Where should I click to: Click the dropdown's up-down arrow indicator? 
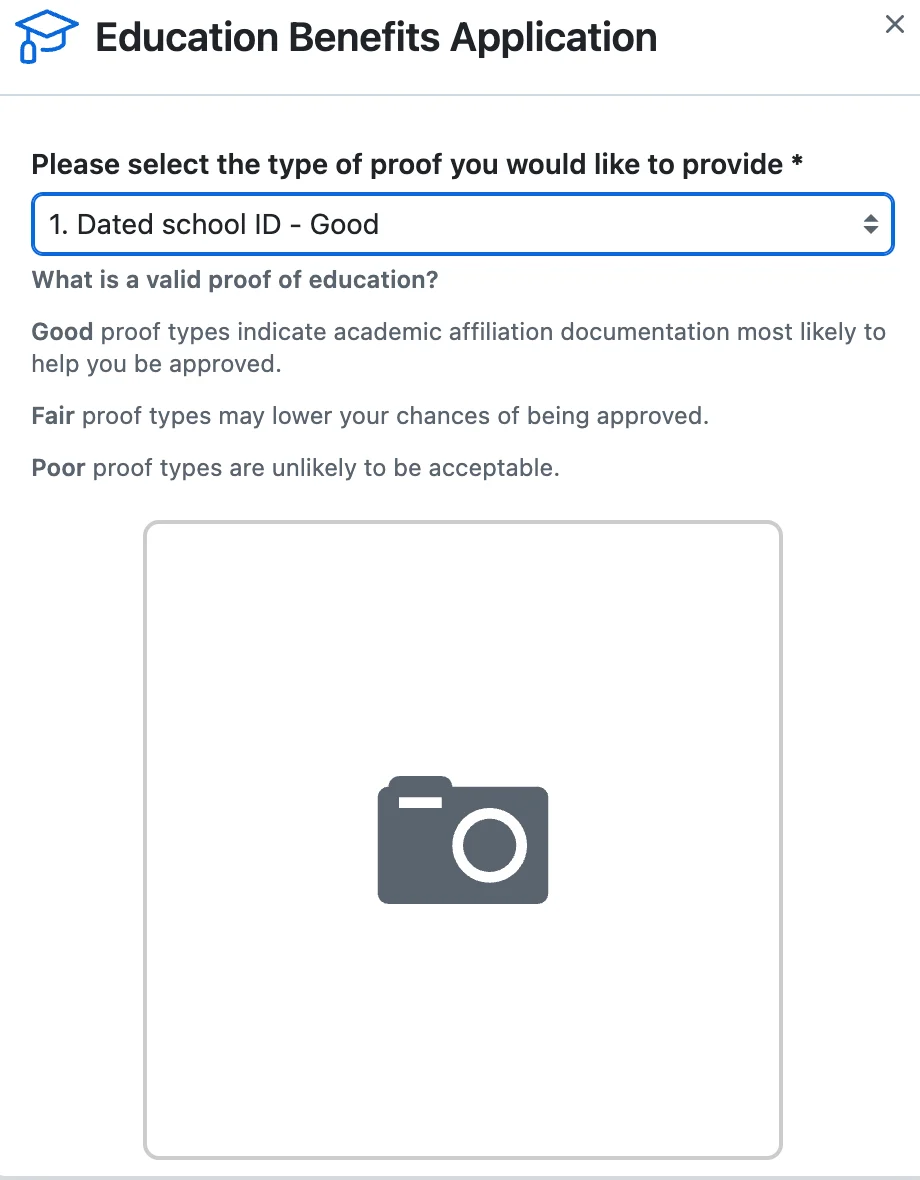pos(870,224)
